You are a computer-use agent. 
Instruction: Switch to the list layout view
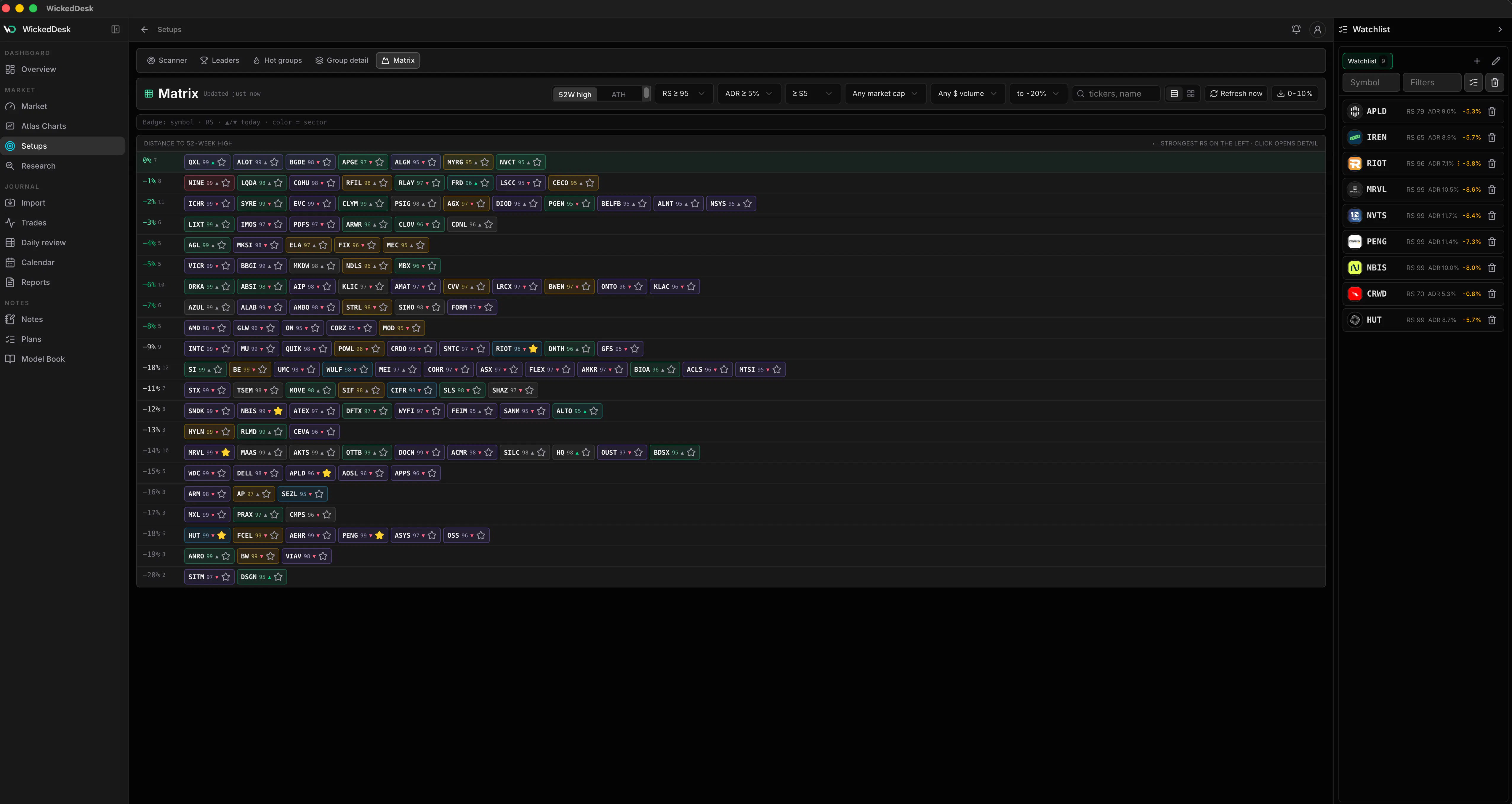pos(1174,94)
